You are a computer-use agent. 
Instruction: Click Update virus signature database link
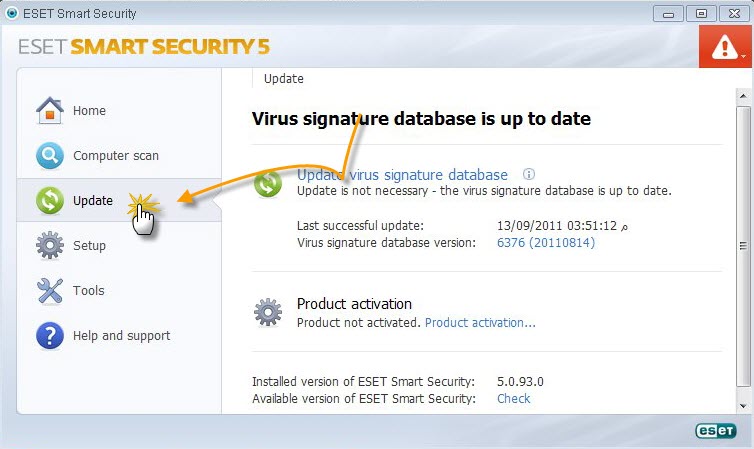coord(402,175)
